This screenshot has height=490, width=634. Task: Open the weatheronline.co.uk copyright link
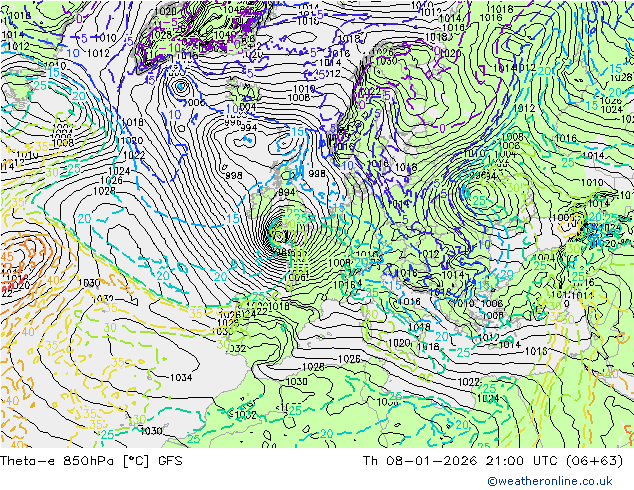[x=550, y=481]
